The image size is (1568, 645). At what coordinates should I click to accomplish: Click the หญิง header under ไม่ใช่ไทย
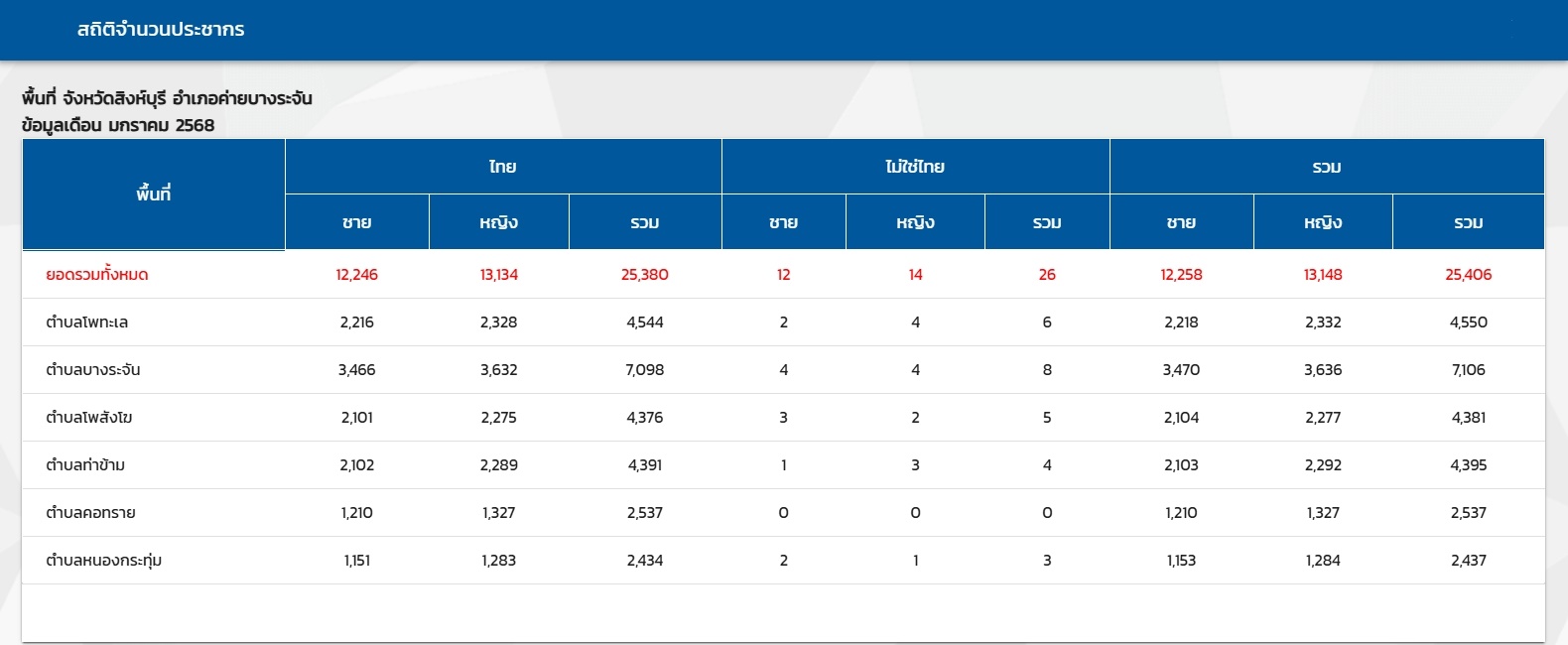(915, 222)
